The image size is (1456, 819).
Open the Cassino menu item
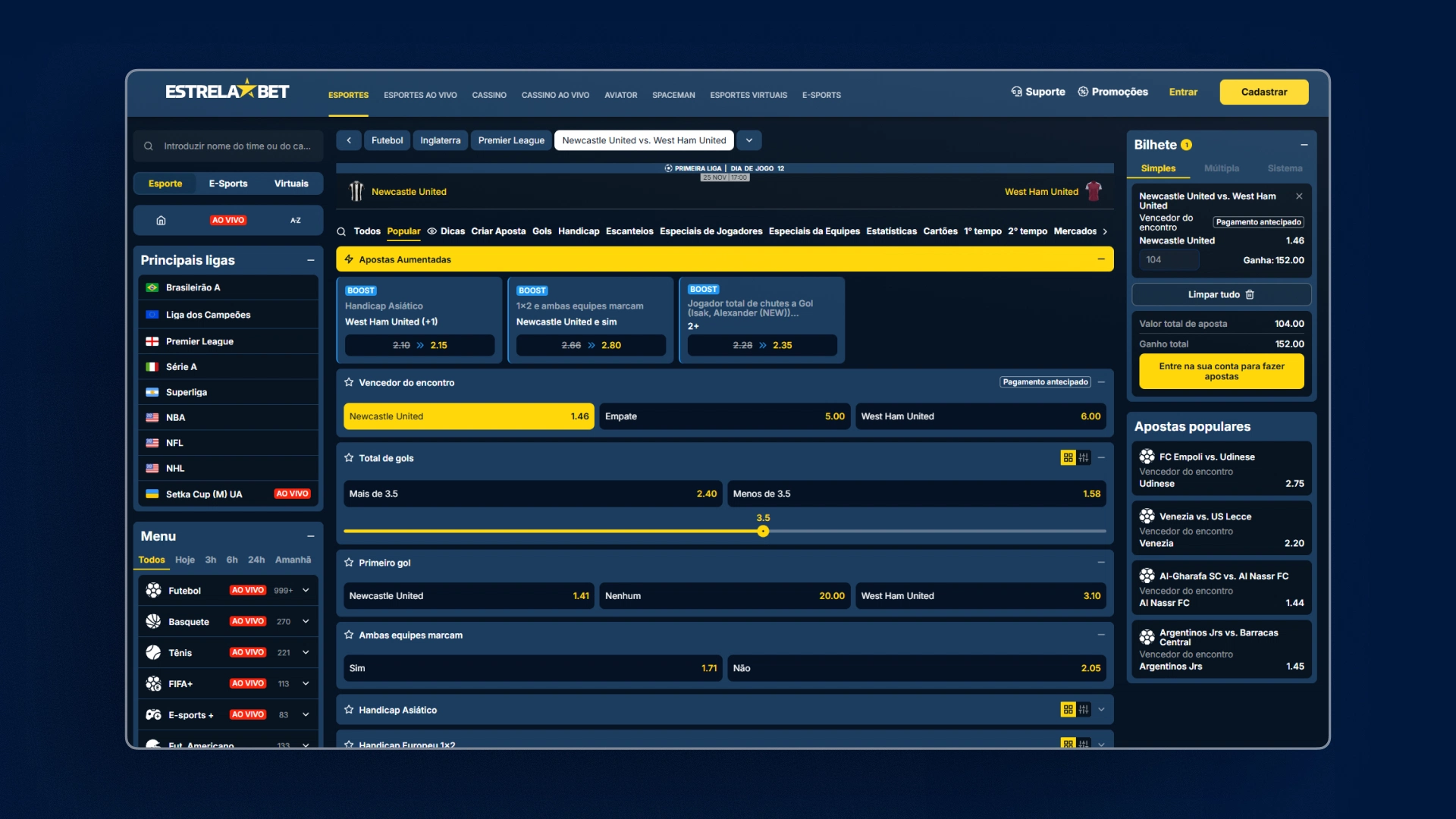point(489,96)
